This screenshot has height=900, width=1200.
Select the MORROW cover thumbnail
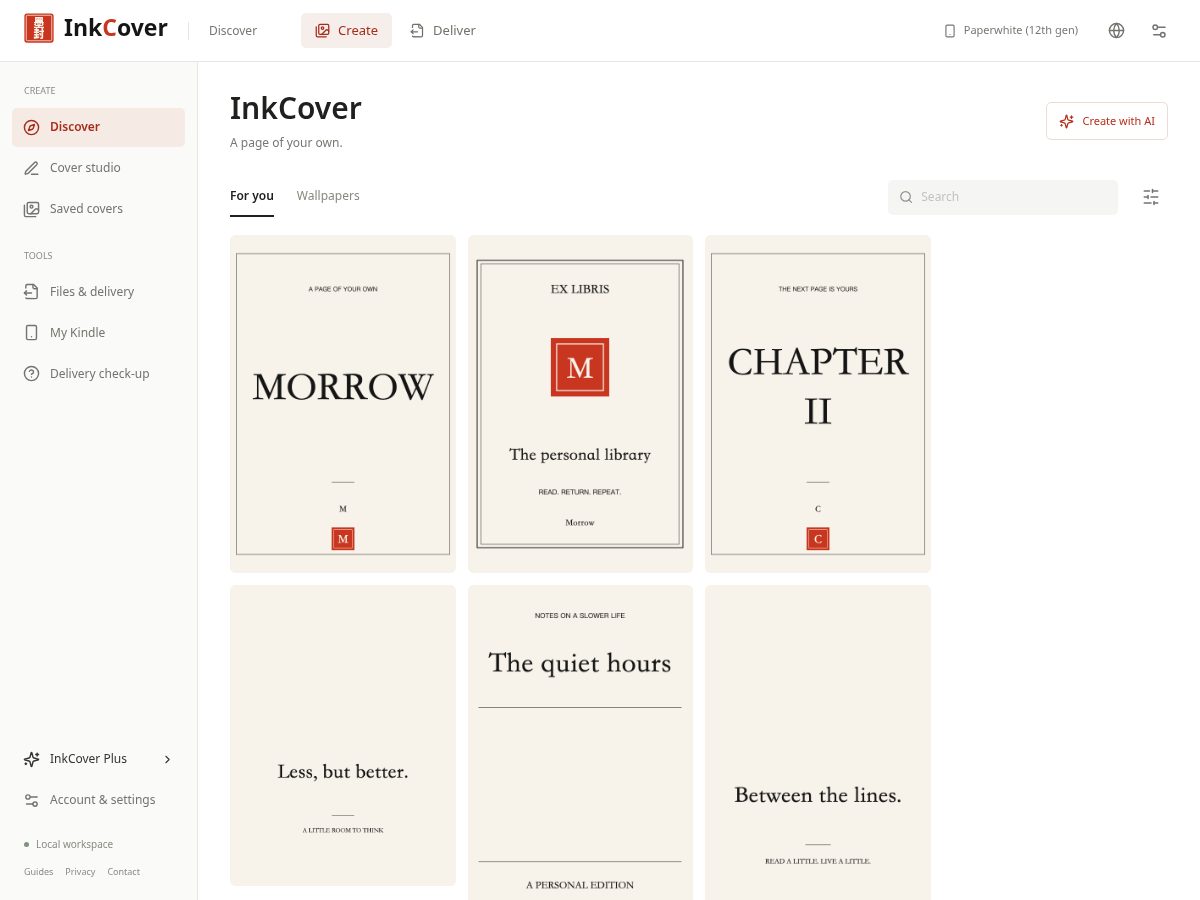(343, 404)
